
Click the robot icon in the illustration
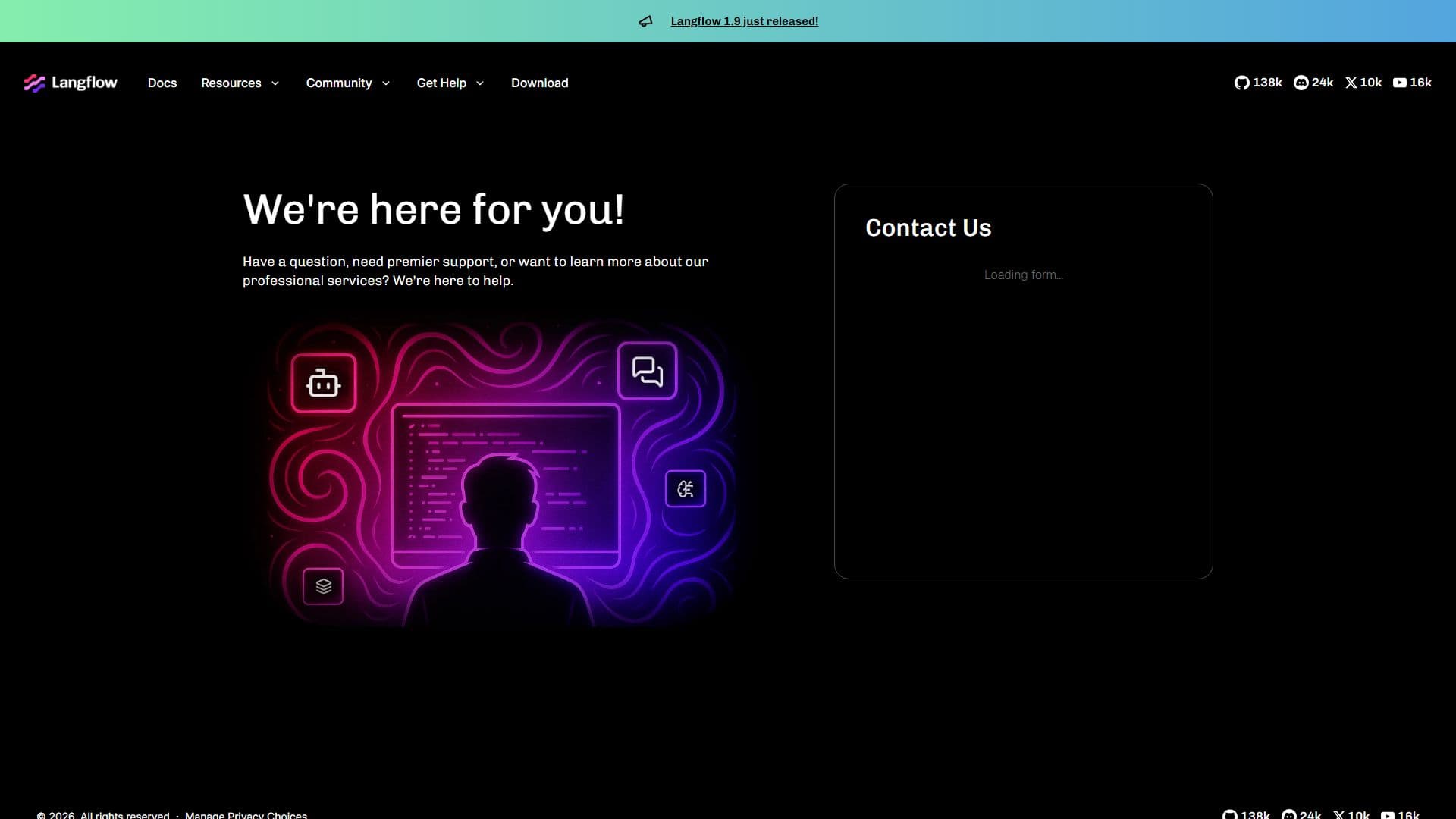(x=324, y=383)
